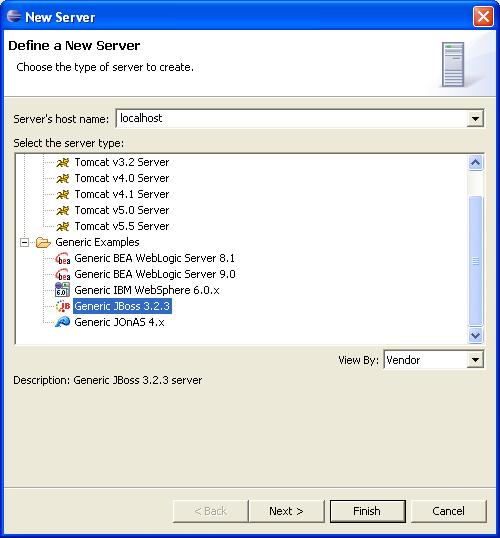
Task: Click the IBM WebSphere 6.0.x icon
Action: (62, 290)
